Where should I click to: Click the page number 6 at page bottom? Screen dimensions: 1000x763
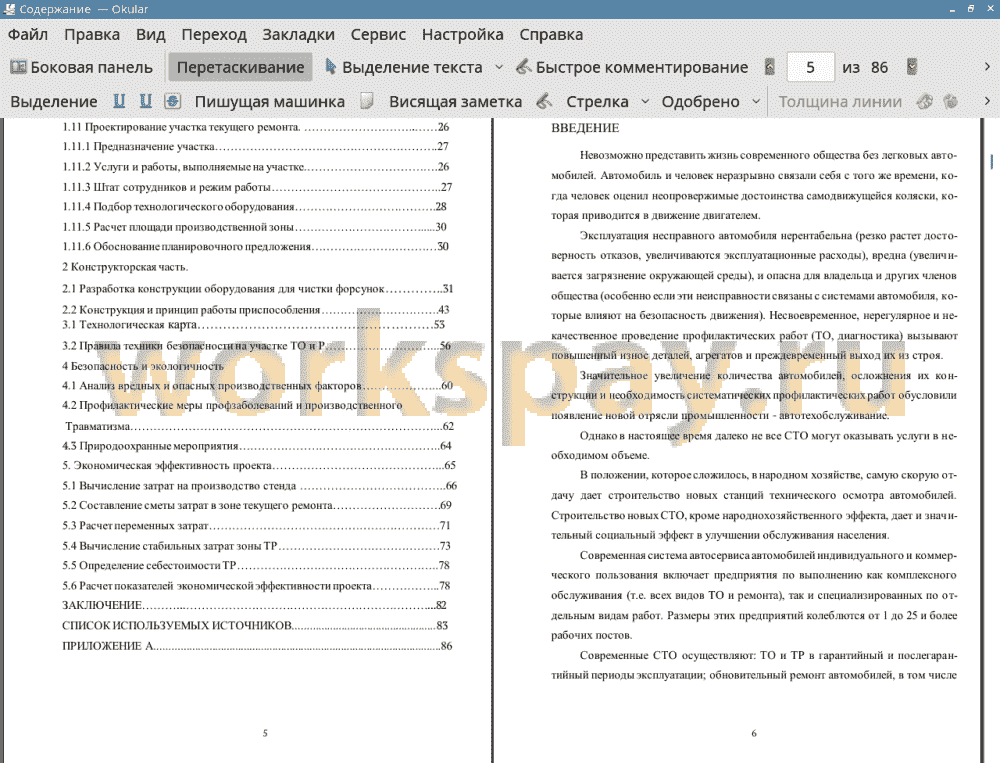[x=754, y=734]
